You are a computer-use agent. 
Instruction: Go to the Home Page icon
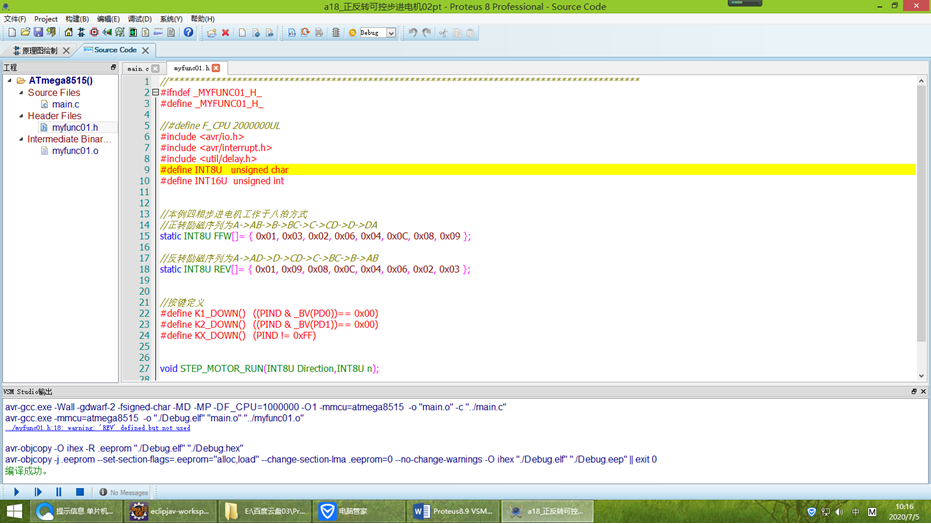tap(68, 33)
